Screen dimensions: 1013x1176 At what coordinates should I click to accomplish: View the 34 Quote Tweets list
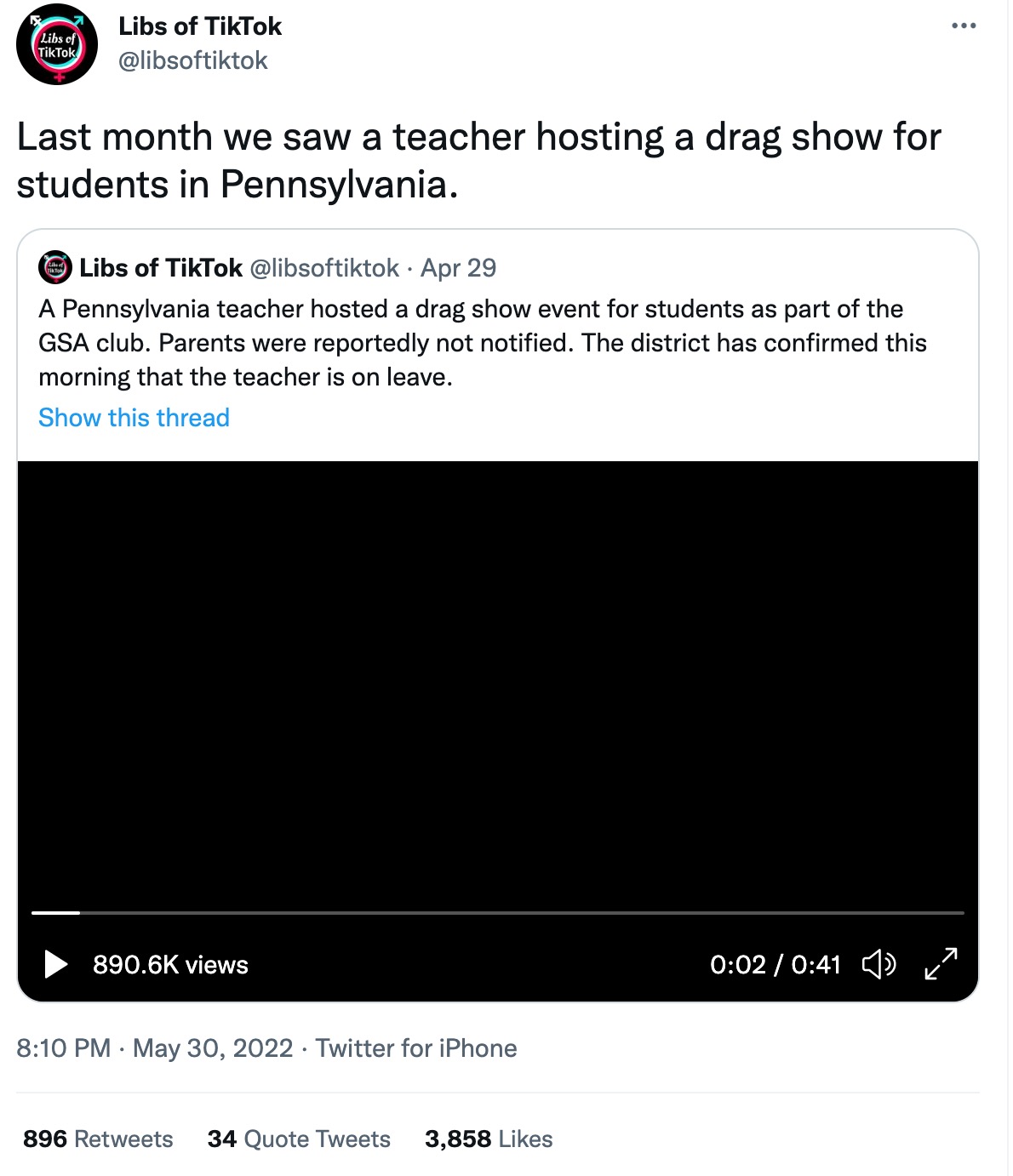299,1139
